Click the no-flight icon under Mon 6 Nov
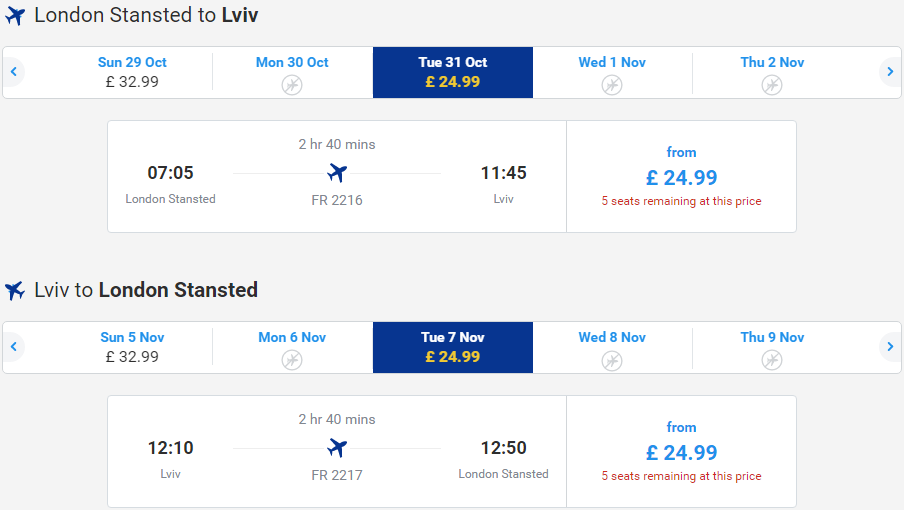The height and width of the screenshot is (510, 904). pyautogui.click(x=292, y=360)
